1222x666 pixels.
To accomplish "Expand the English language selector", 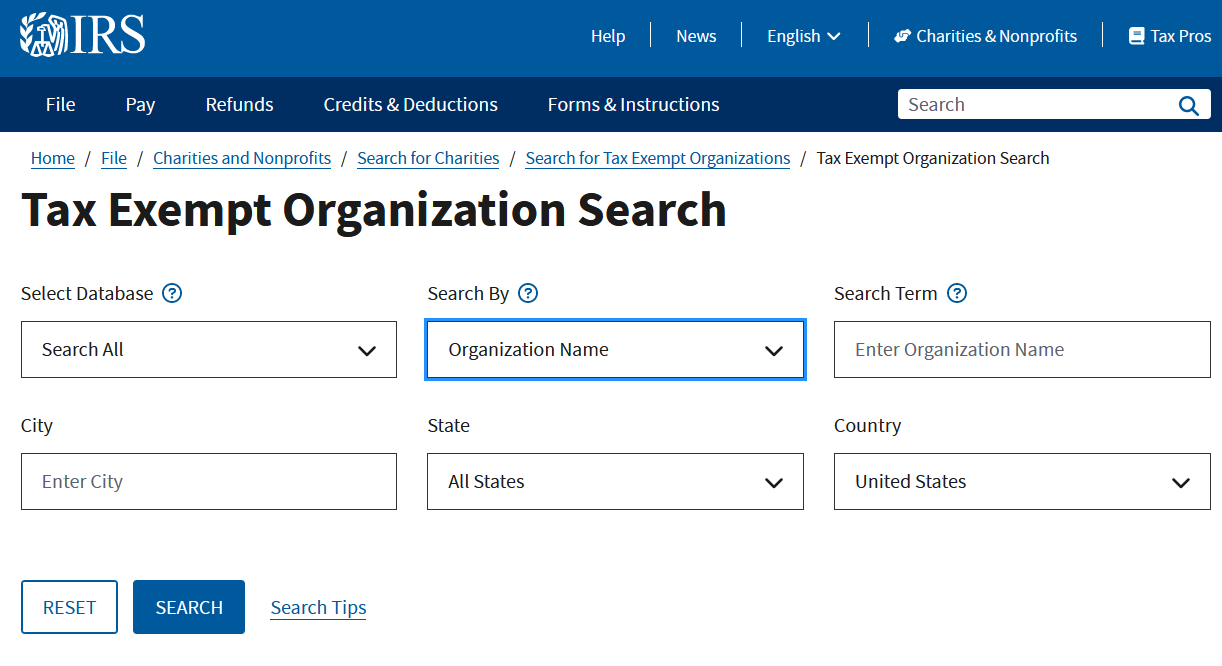I will [803, 36].
